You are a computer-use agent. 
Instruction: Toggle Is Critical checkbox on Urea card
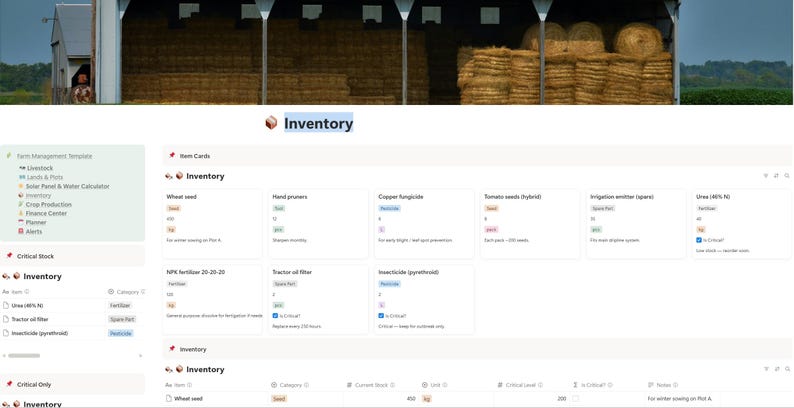pos(699,240)
